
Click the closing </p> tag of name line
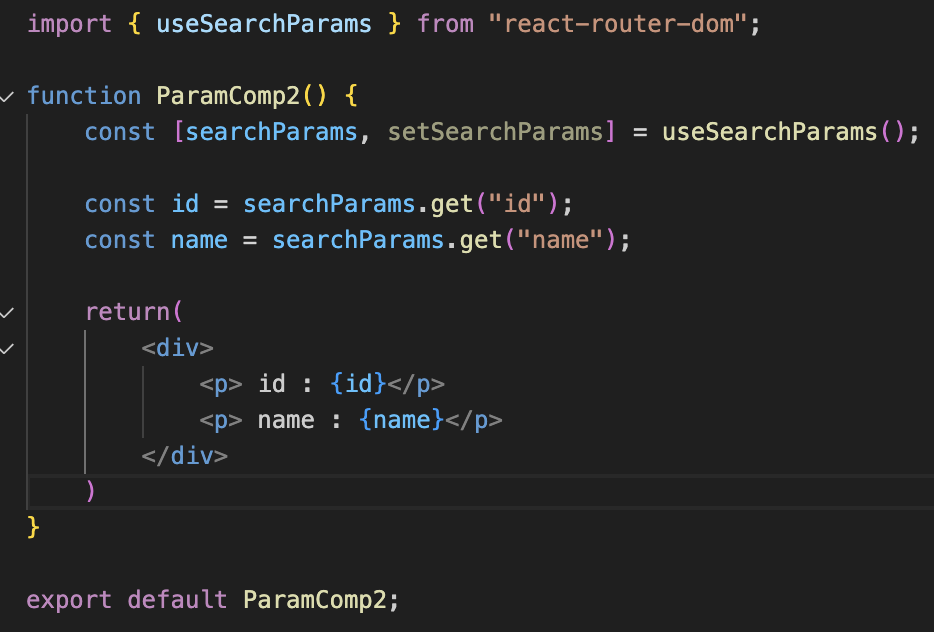474,421
